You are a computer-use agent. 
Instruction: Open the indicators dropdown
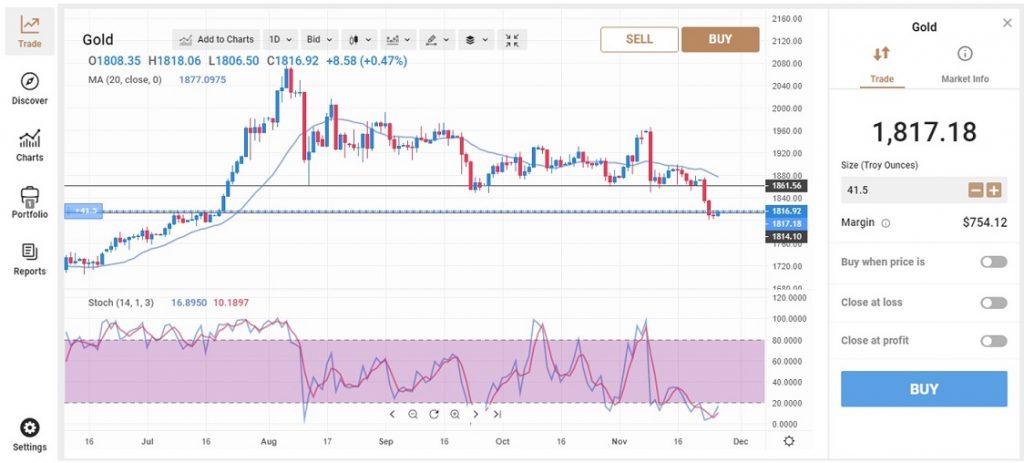pos(398,40)
